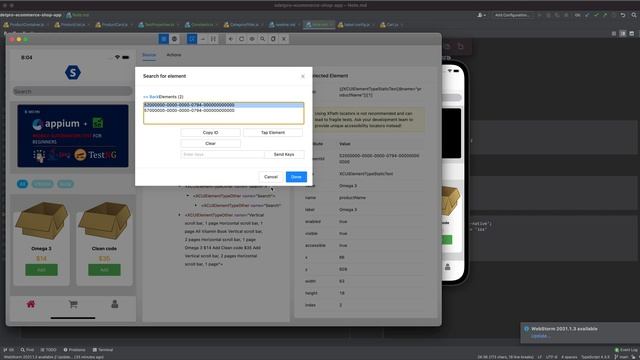Click the blue Done button
Viewport: 640px width, 360px height.
pos(296,177)
